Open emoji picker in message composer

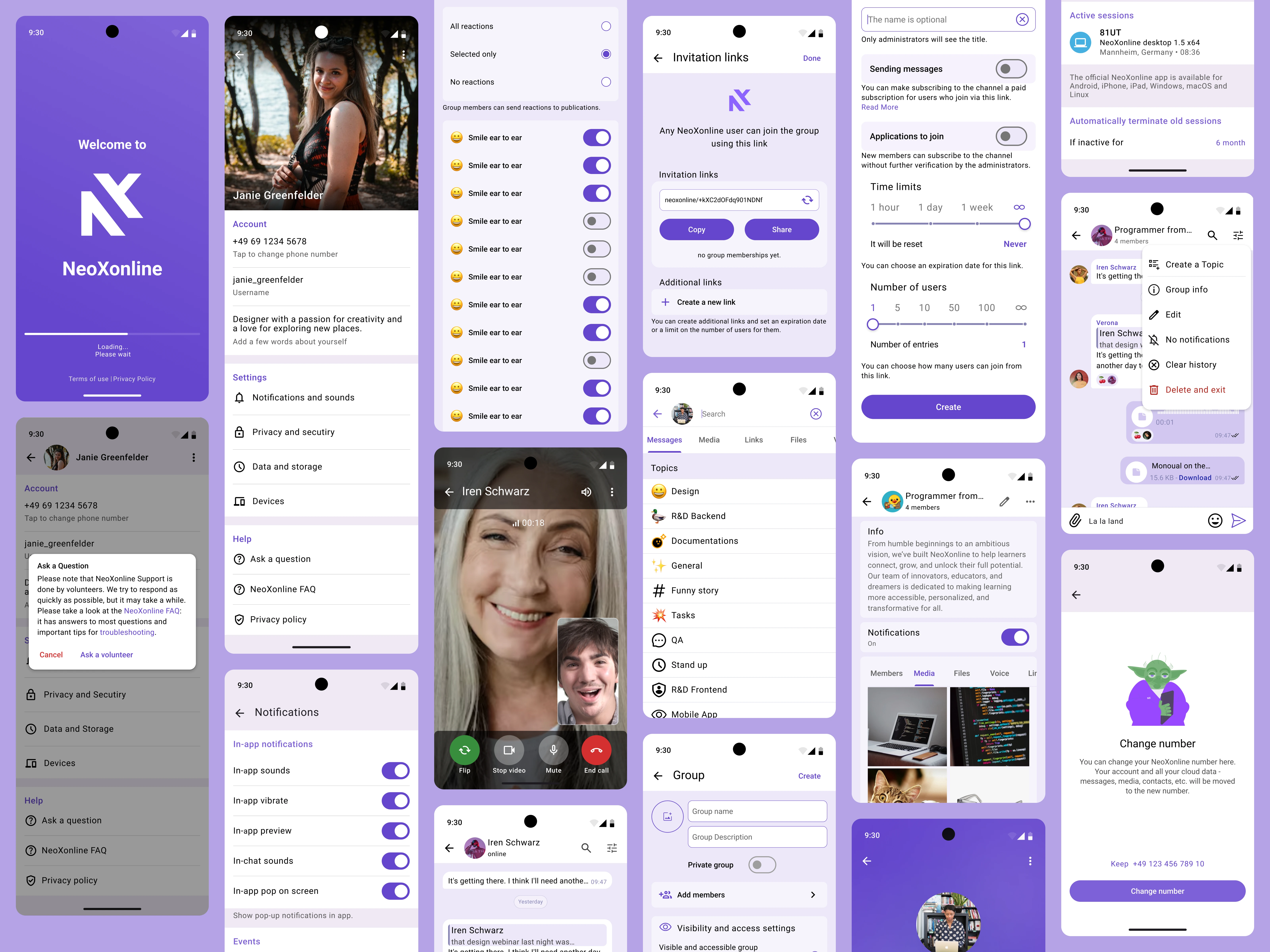click(x=1215, y=520)
